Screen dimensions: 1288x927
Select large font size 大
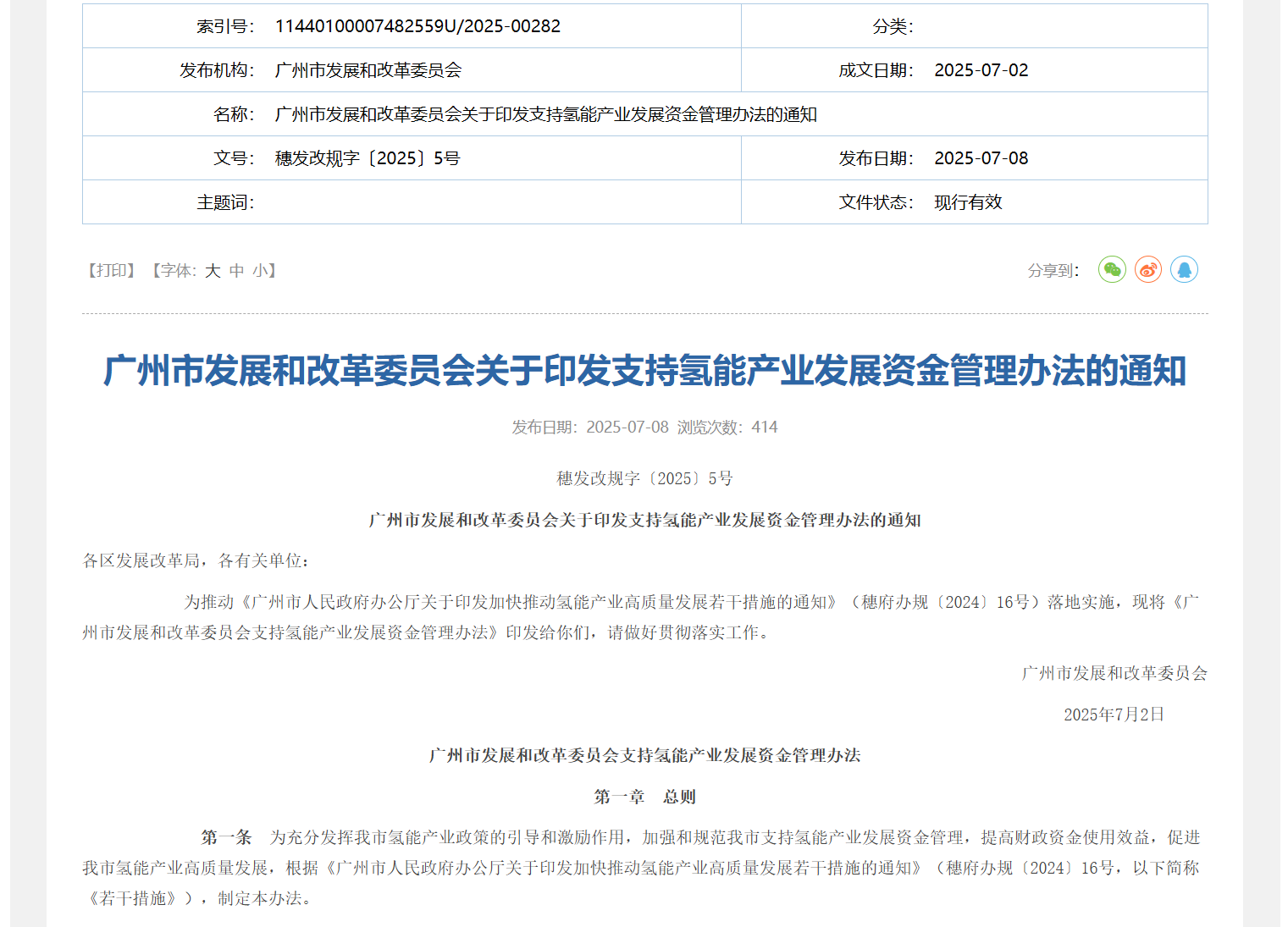[211, 270]
